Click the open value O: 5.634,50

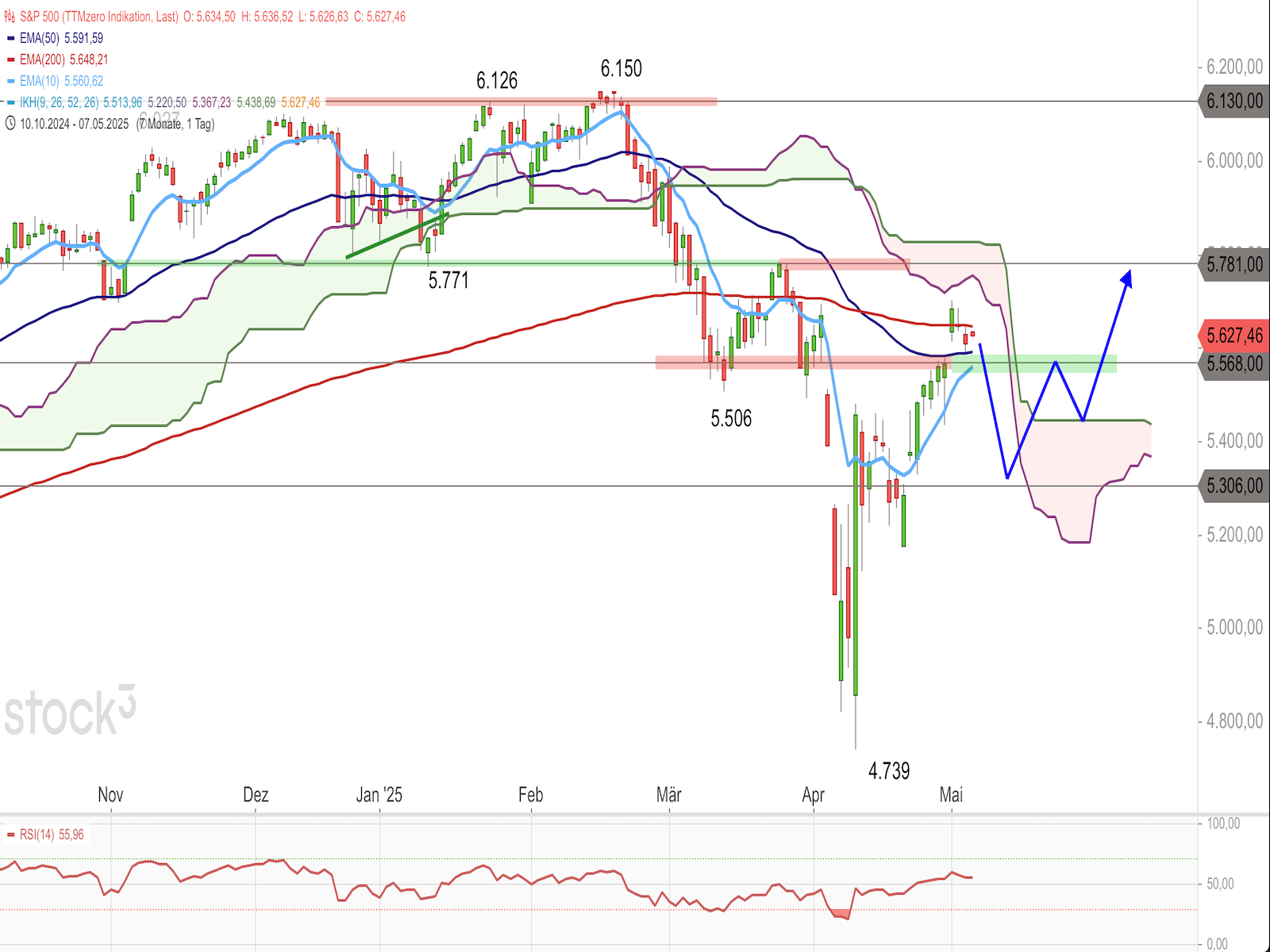click(x=210, y=17)
